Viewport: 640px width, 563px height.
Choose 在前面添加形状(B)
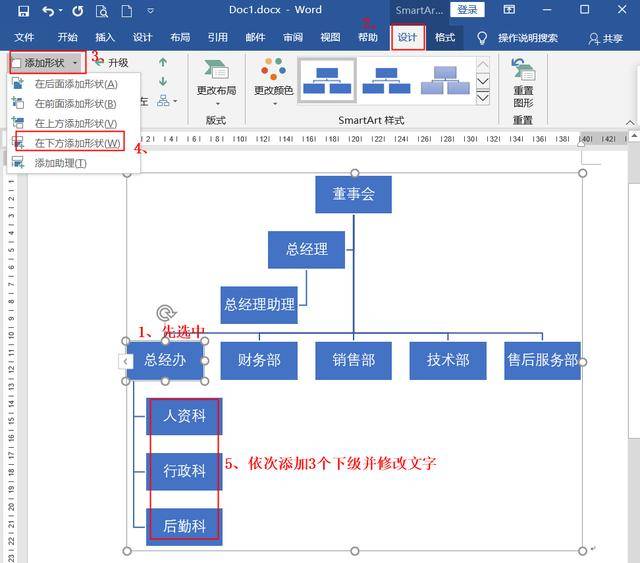tap(73, 104)
